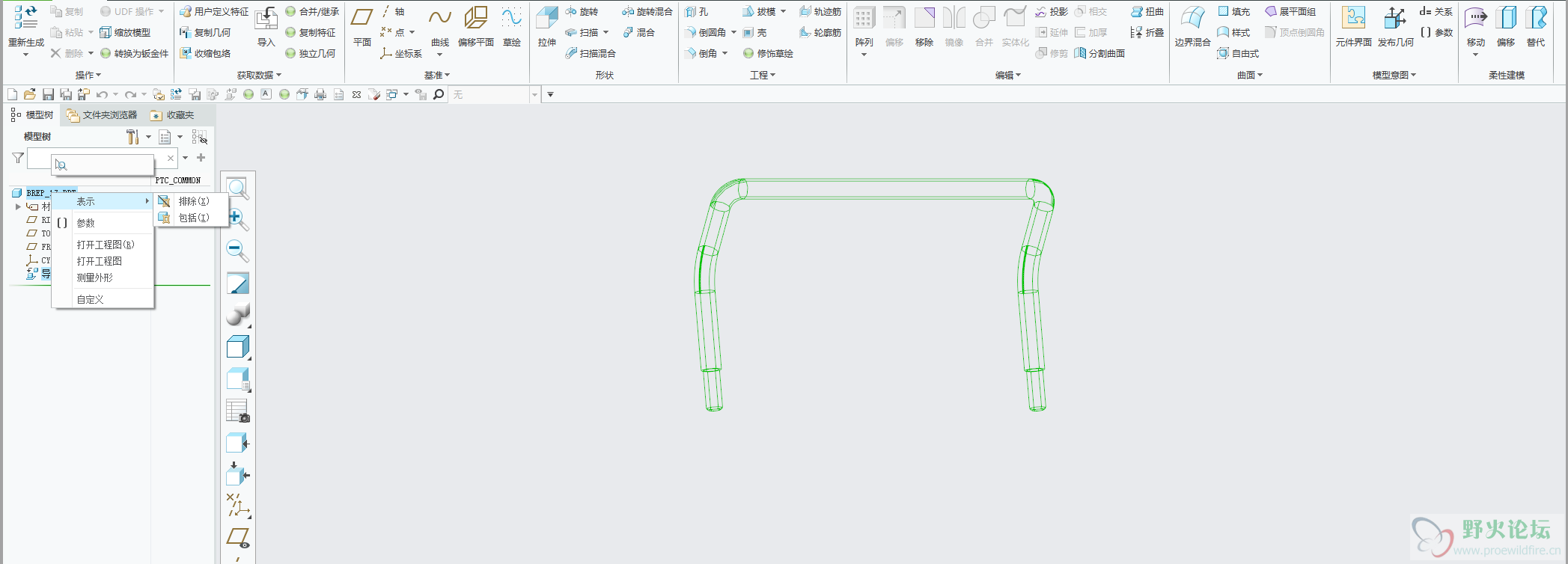Click the 扫描混合 swept blend tool
The height and width of the screenshot is (564, 1568).
[590, 53]
